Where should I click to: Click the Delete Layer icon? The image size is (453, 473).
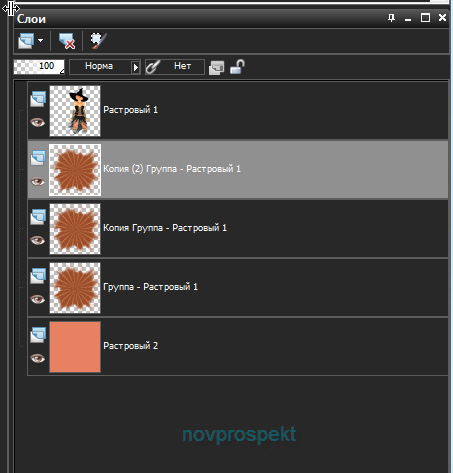click(x=67, y=41)
